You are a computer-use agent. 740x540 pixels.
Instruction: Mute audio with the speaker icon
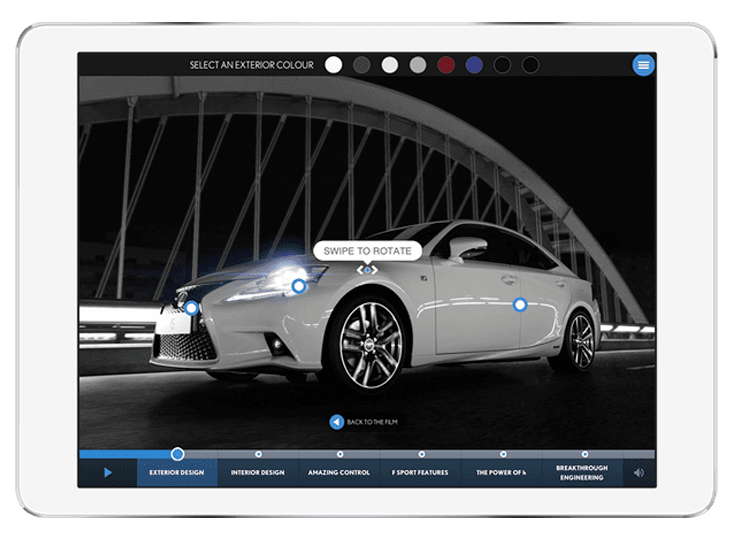click(639, 473)
